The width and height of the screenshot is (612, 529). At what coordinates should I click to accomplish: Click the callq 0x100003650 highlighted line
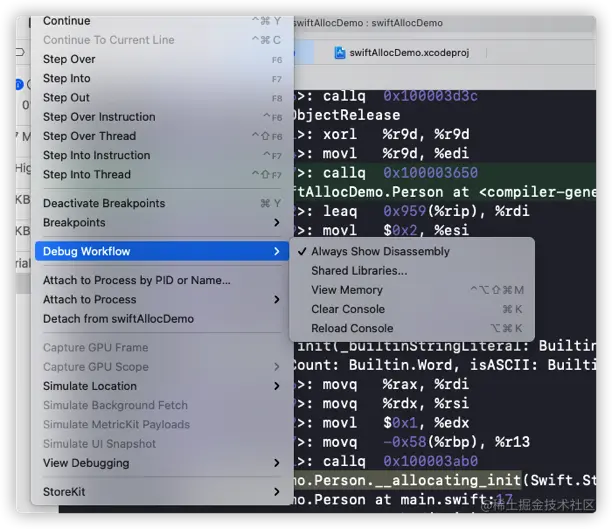[x=445, y=173]
